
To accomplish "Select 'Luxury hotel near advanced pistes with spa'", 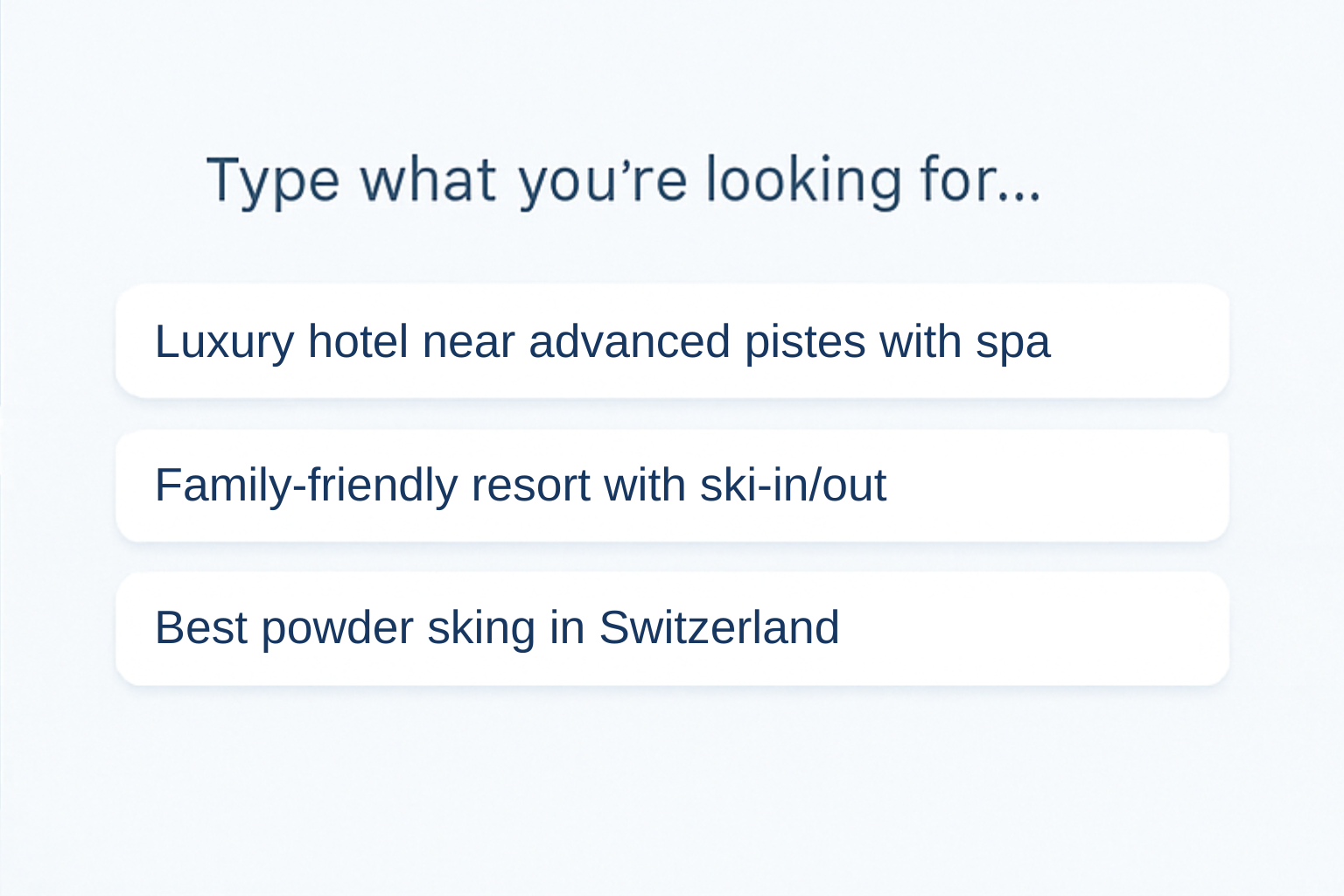I will (x=672, y=341).
